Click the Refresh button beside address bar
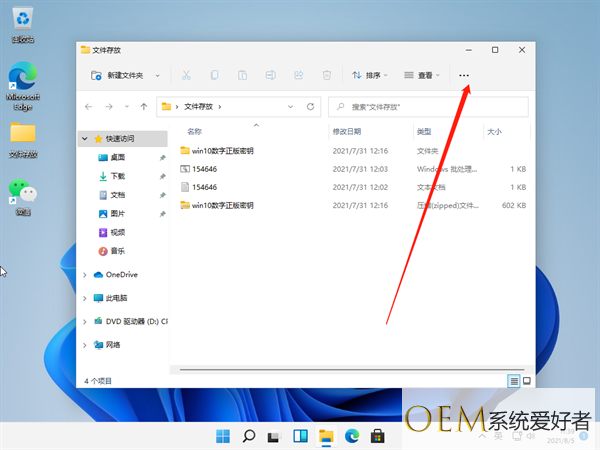Viewport: 600px width, 450px height. 311,106
